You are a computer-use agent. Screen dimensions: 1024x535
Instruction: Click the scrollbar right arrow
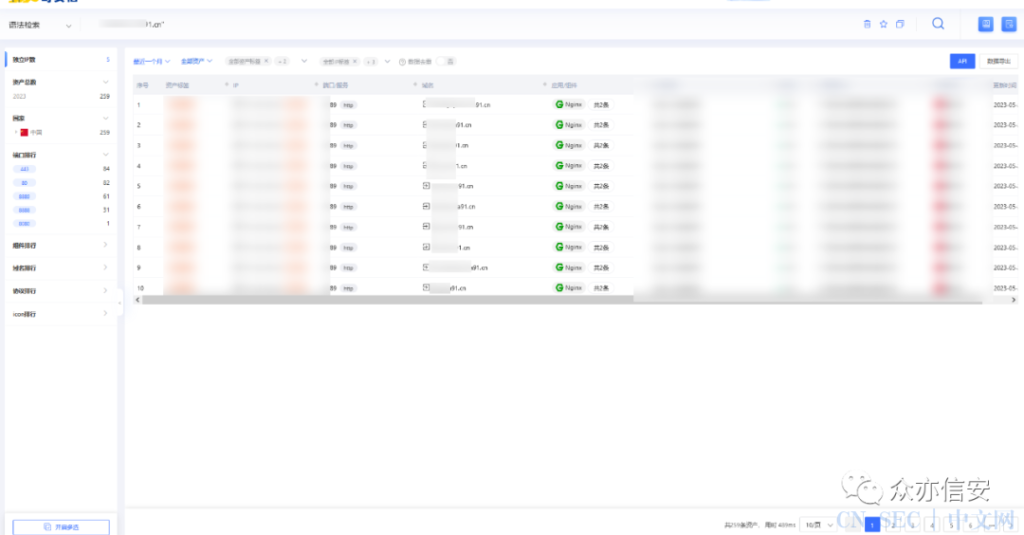1014,300
